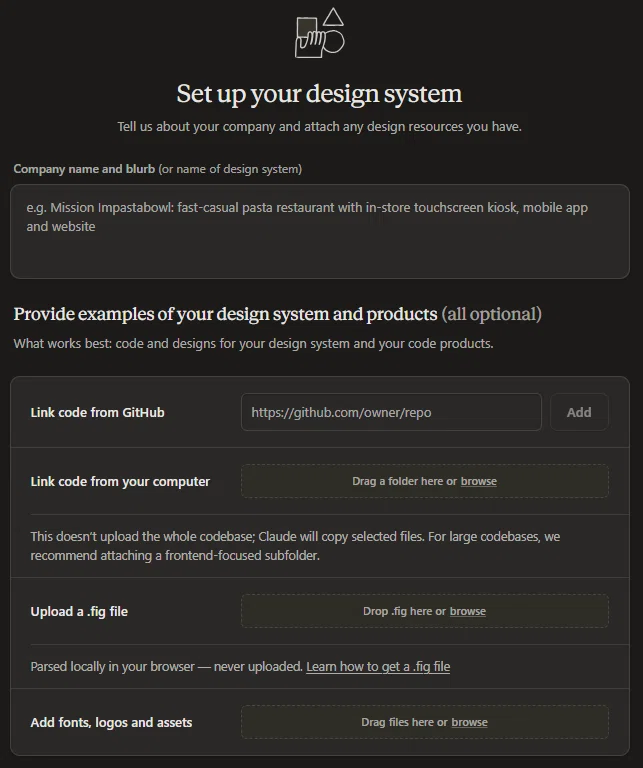
Task: Click the Drop .fig here drop zone
Action: [425, 611]
